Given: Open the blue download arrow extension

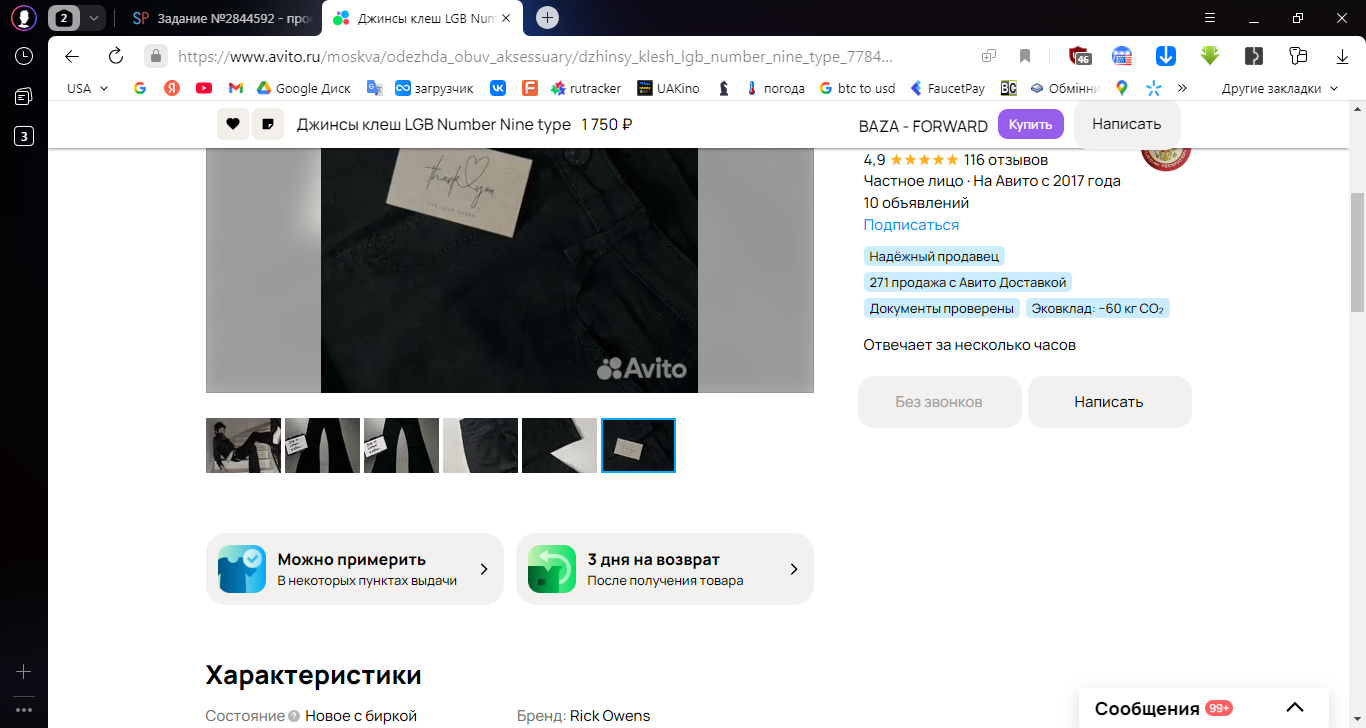Looking at the screenshot, I should coord(1166,56).
